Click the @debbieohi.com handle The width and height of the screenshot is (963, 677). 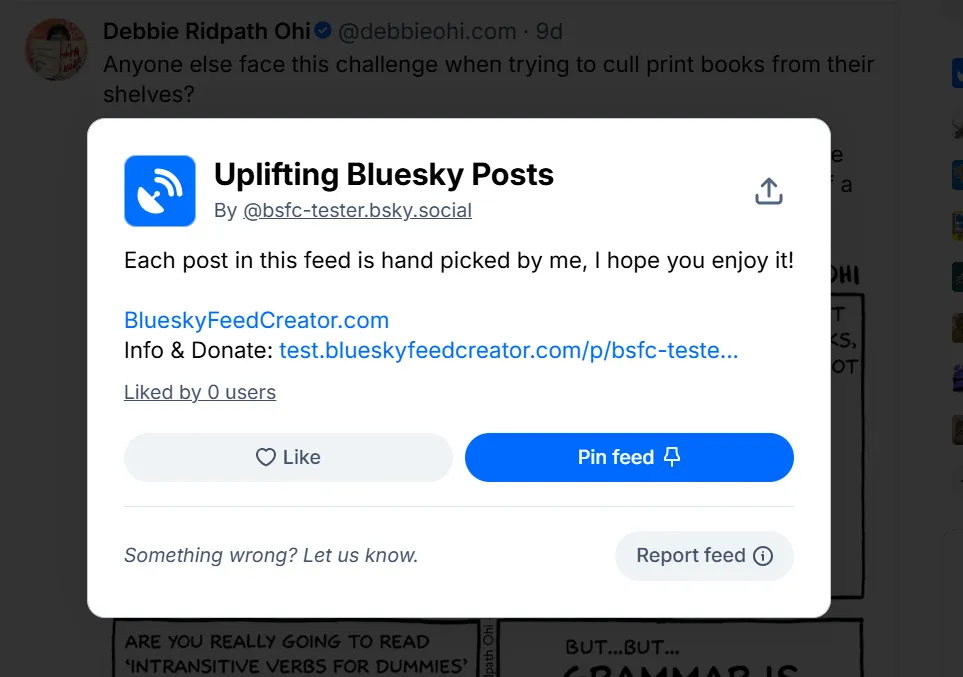(x=427, y=32)
